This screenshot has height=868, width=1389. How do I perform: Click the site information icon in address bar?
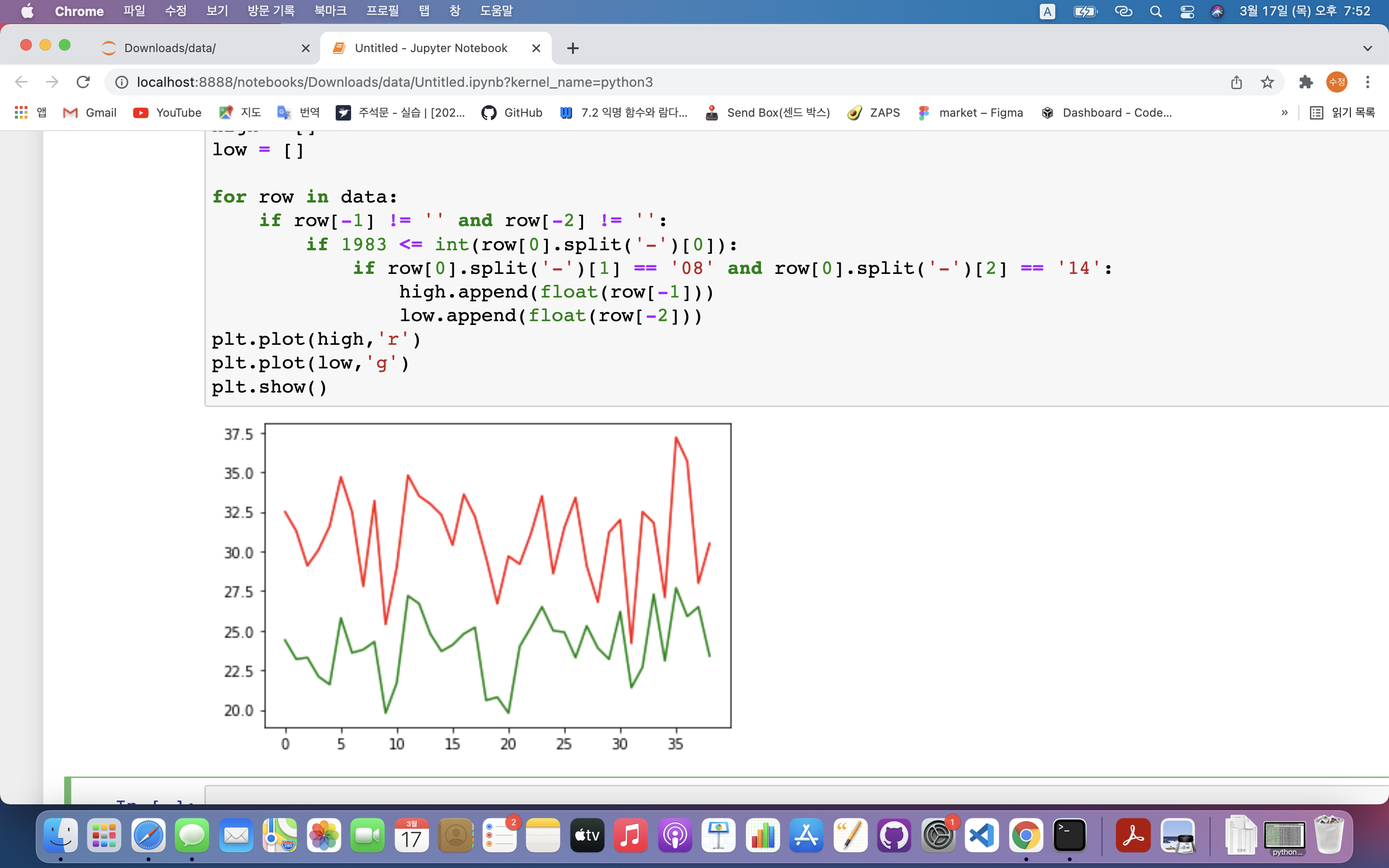point(122,82)
